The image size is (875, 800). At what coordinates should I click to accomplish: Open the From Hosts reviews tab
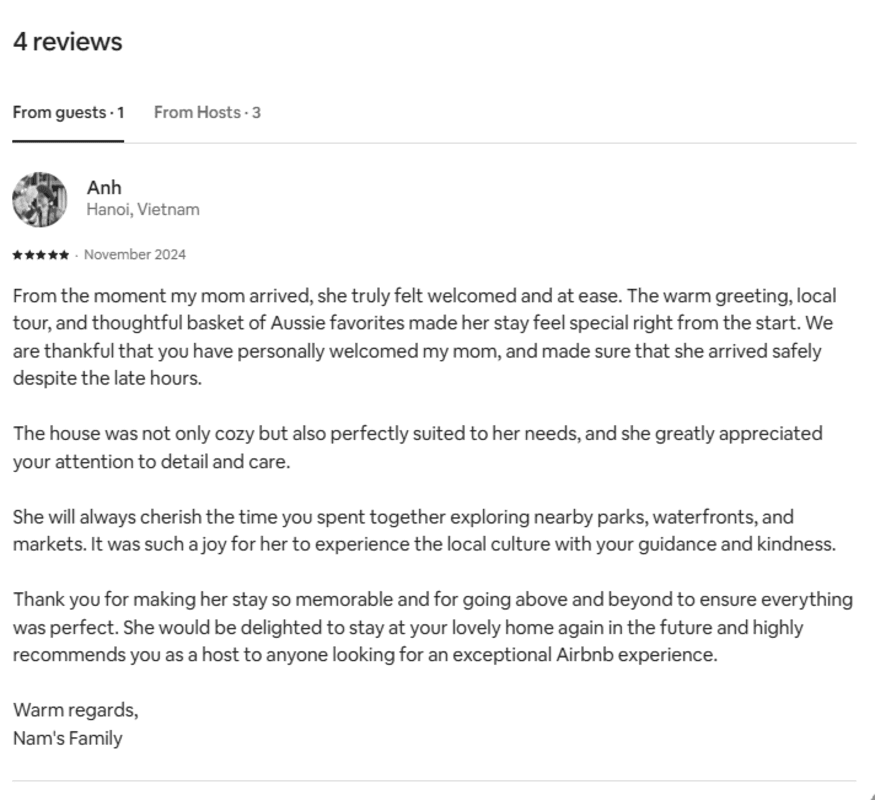207,112
